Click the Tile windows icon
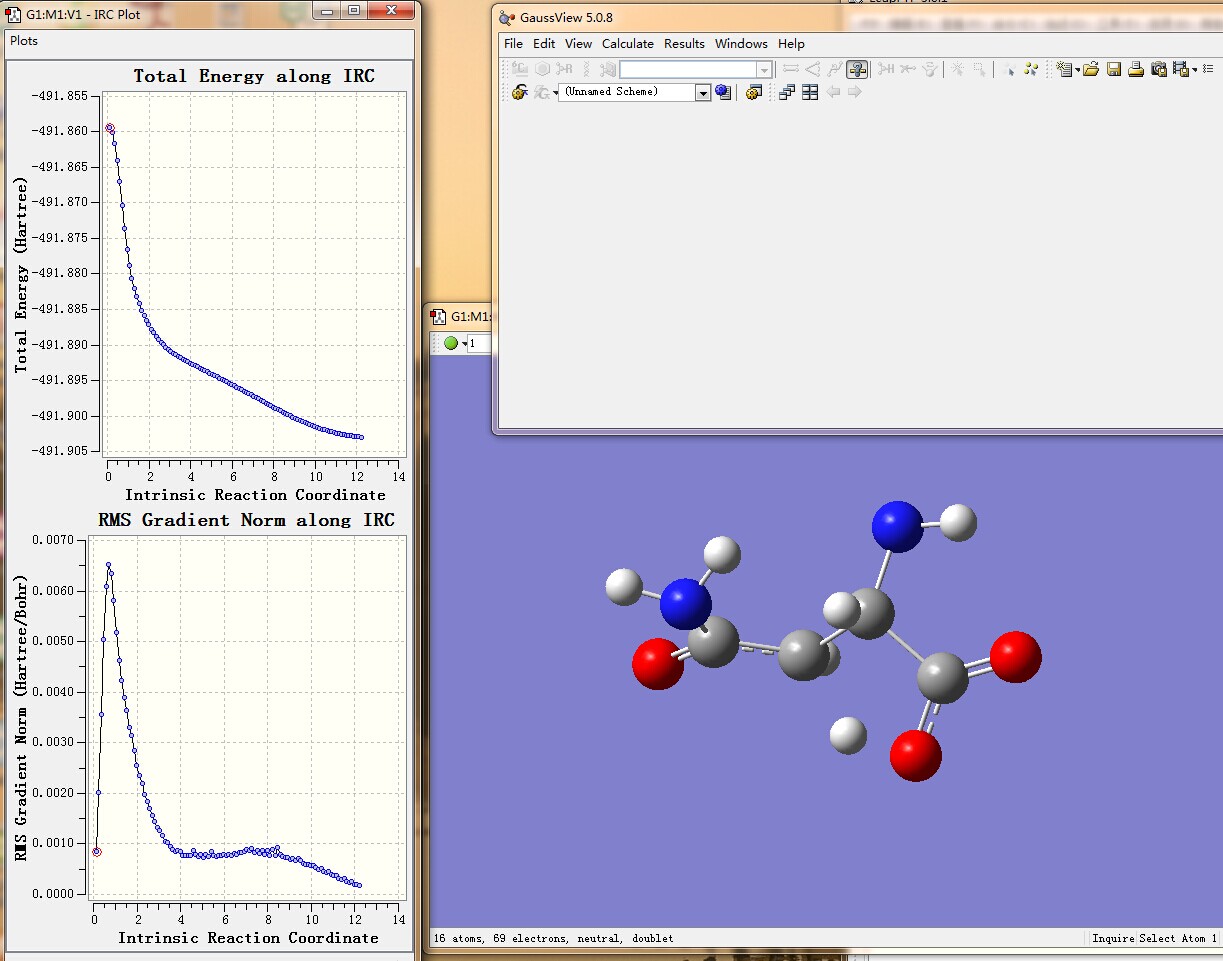This screenshot has width=1223, height=961. (810, 92)
